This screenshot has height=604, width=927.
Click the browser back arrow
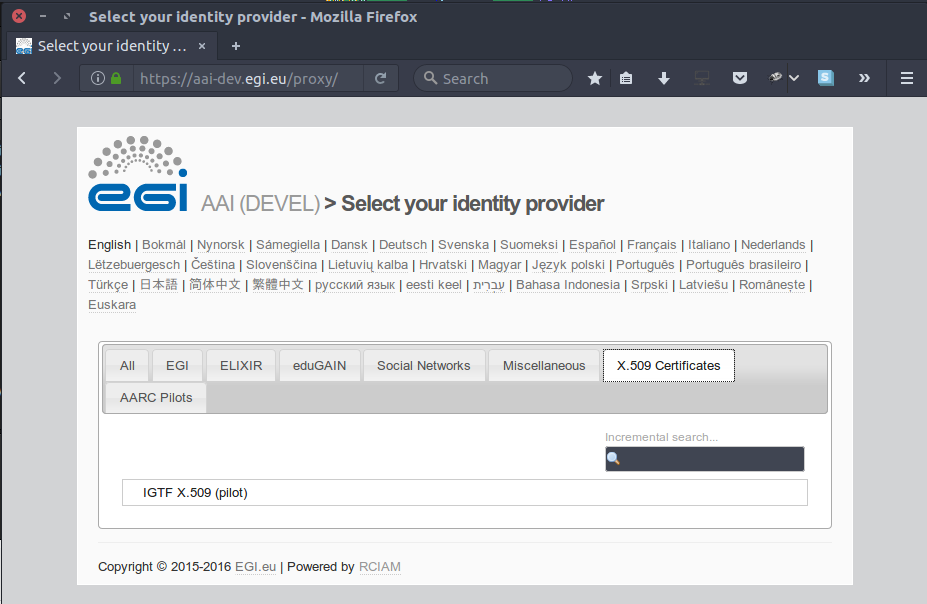[x=22, y=78]
